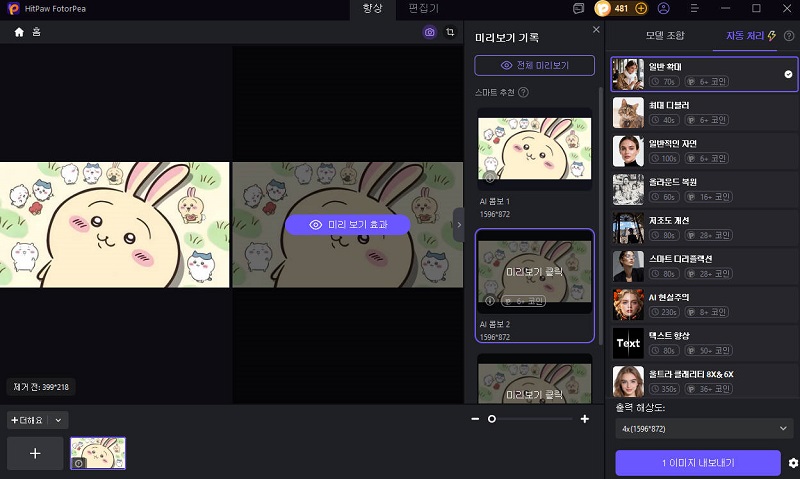
Task: Close the preview history panel
Action: (596, 30)
